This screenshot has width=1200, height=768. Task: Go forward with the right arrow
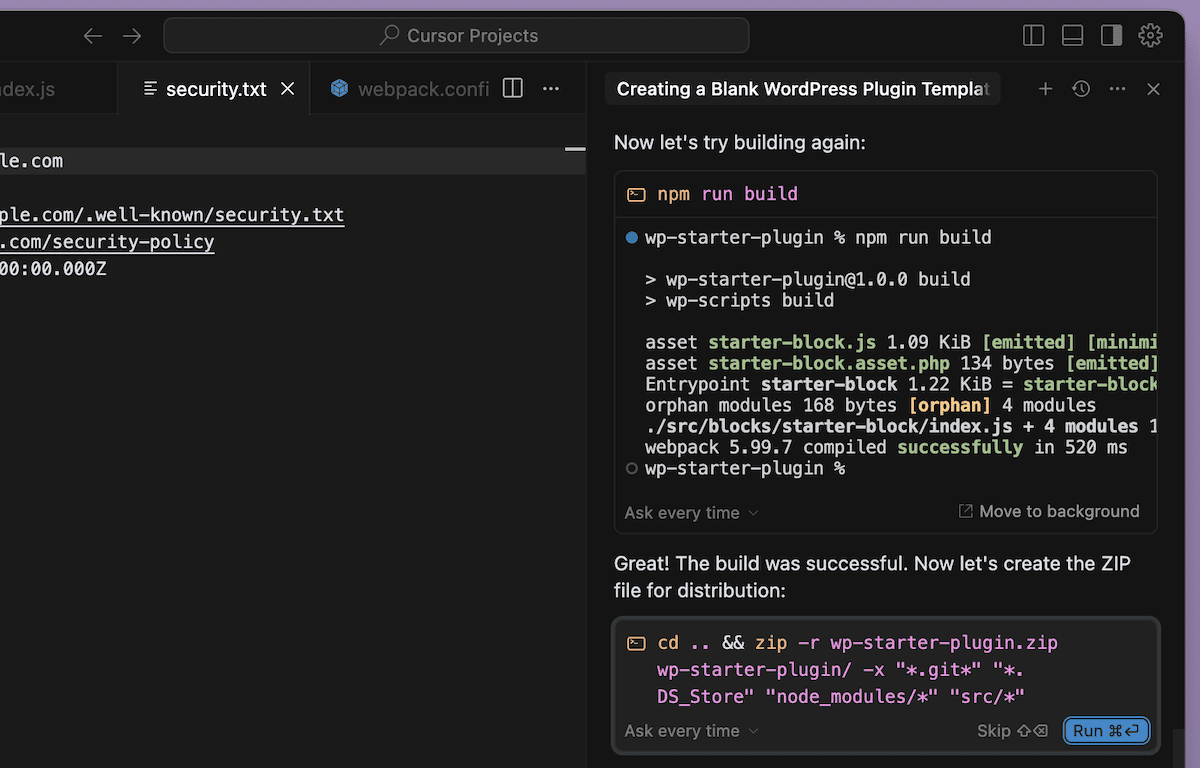[x=132, y=36]
